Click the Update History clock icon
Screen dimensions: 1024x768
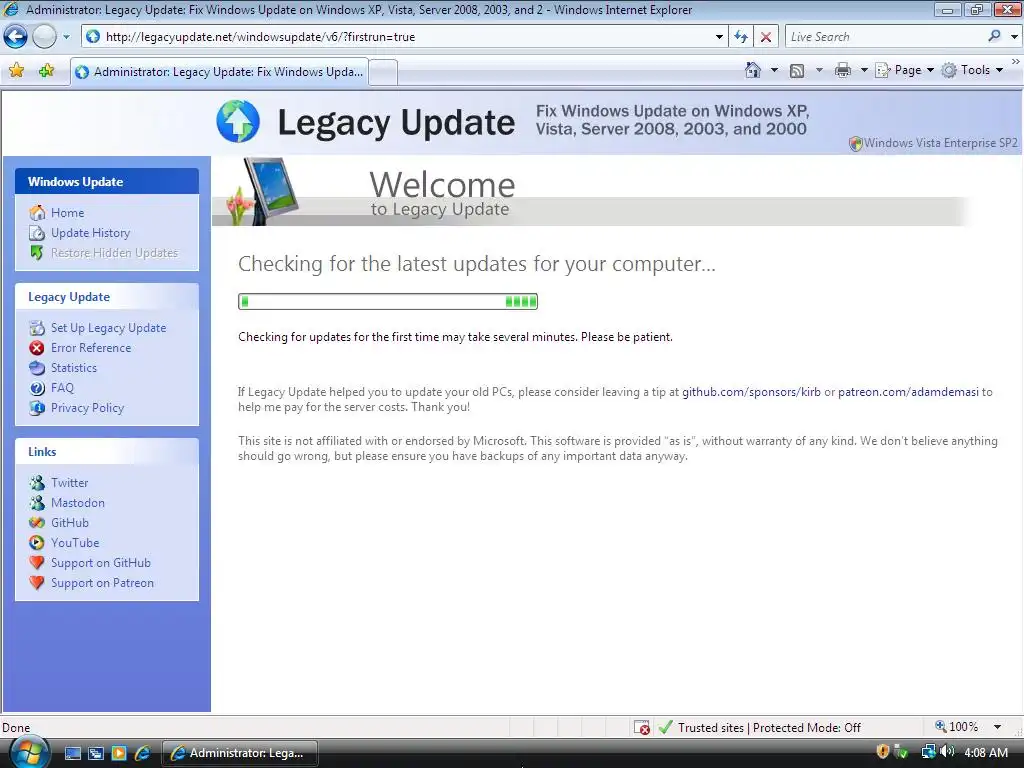point(37,232)
